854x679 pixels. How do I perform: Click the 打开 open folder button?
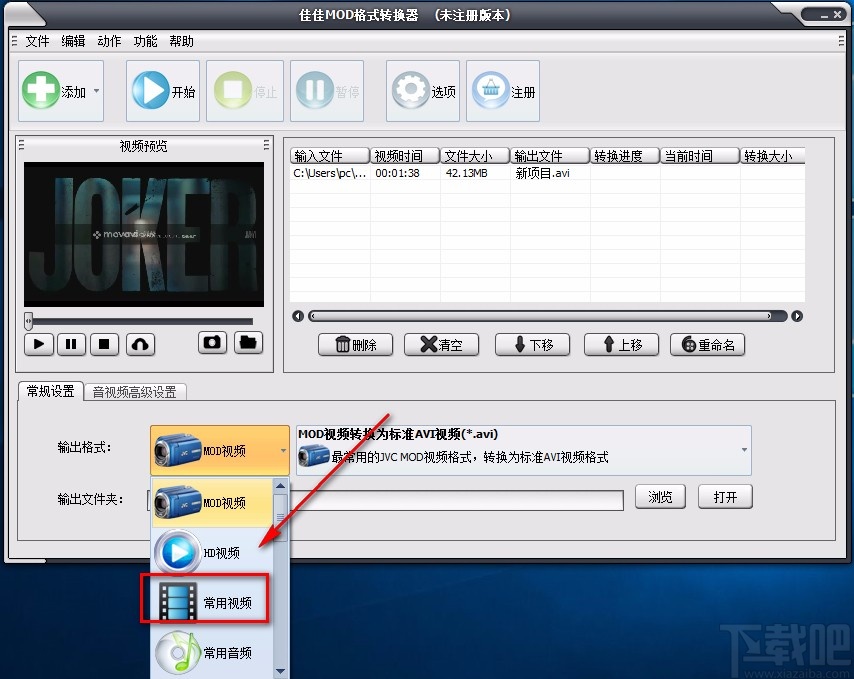pos(725,497)
